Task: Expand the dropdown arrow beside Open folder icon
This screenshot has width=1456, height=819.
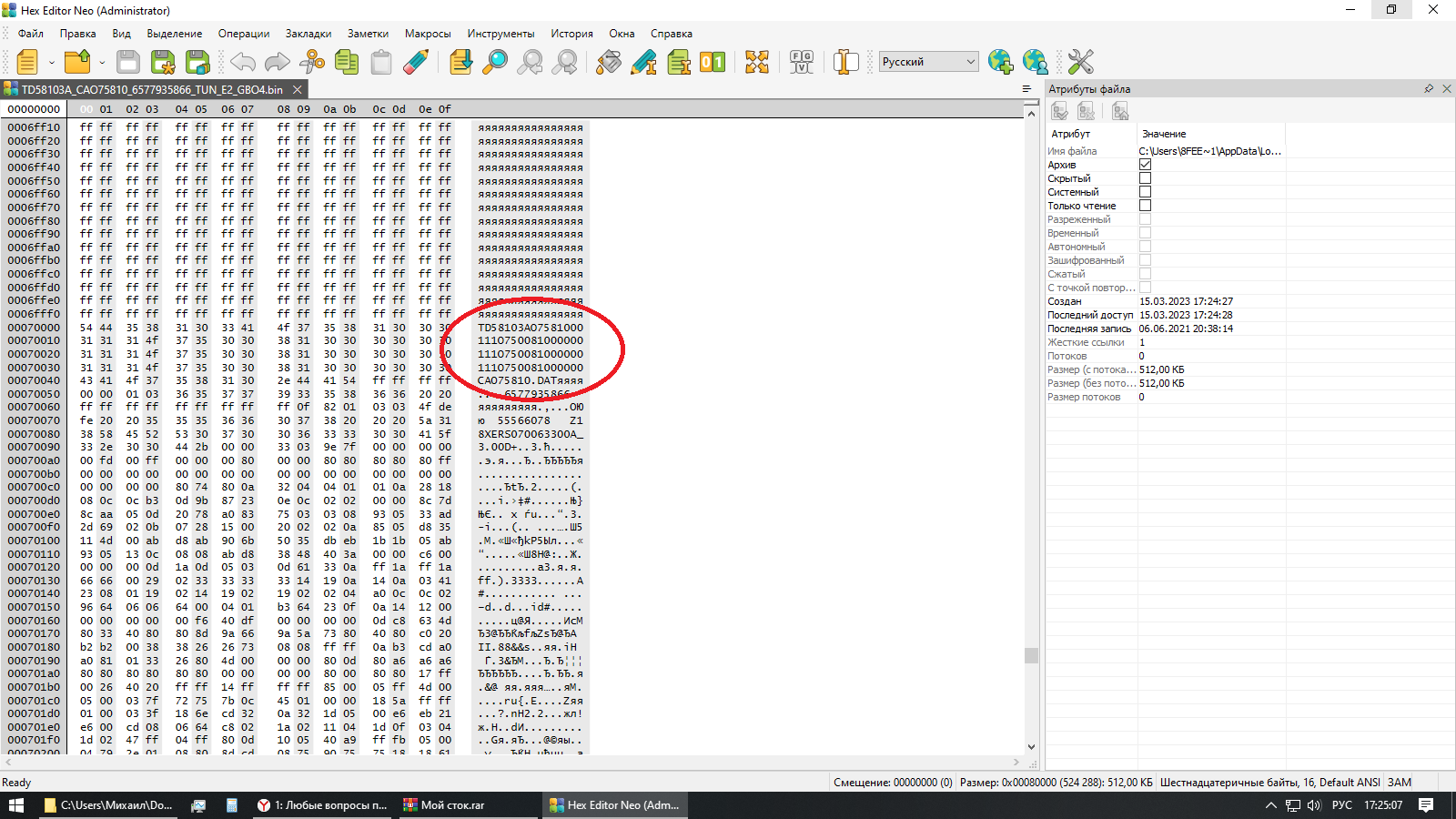Action: click(x=102, y=63)
